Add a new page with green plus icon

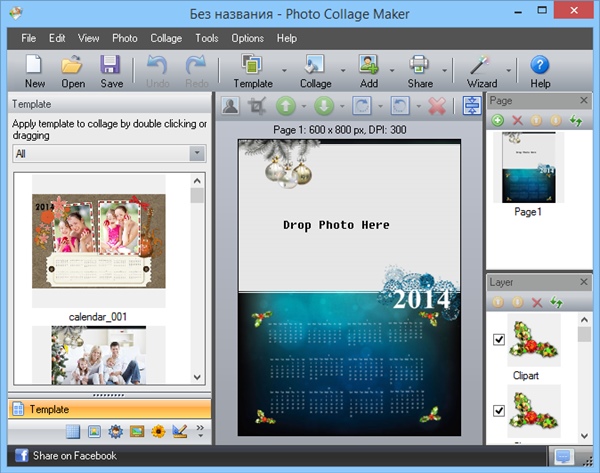[498, 120]
